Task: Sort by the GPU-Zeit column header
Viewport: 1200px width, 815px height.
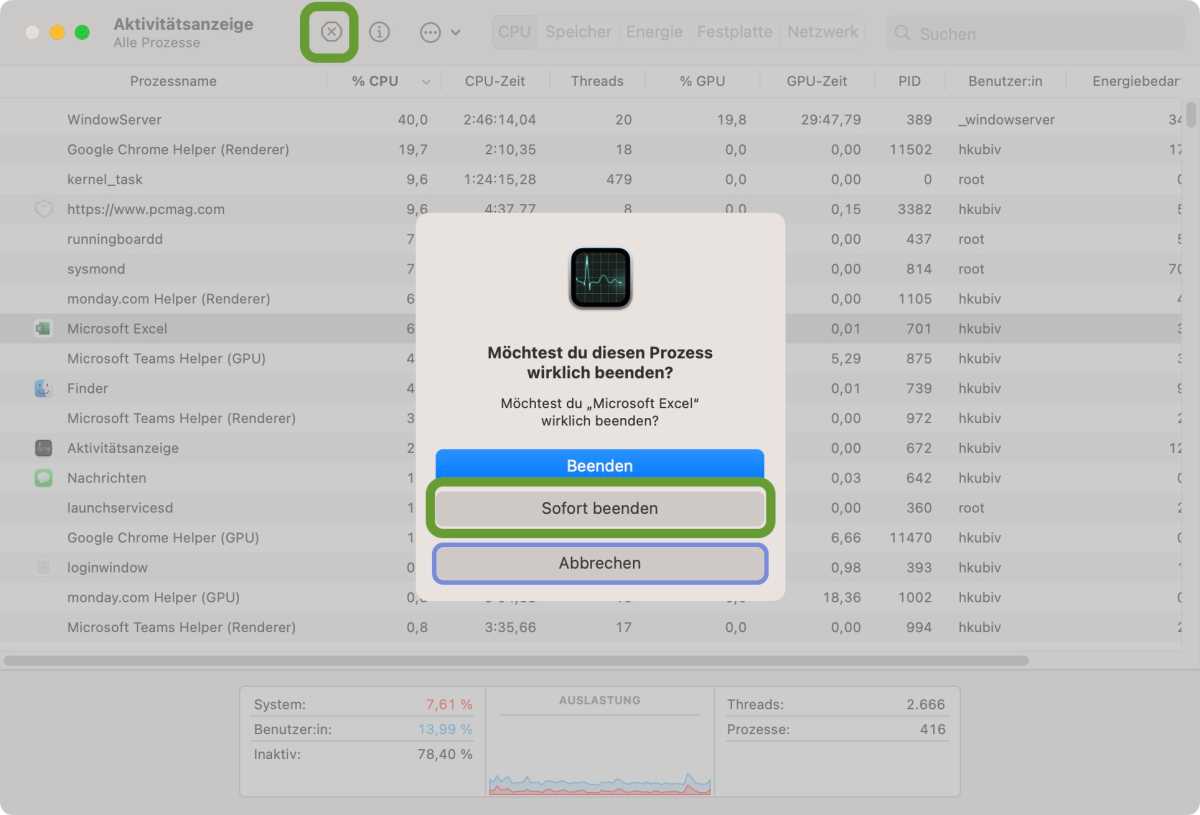Action: [816, 81]
